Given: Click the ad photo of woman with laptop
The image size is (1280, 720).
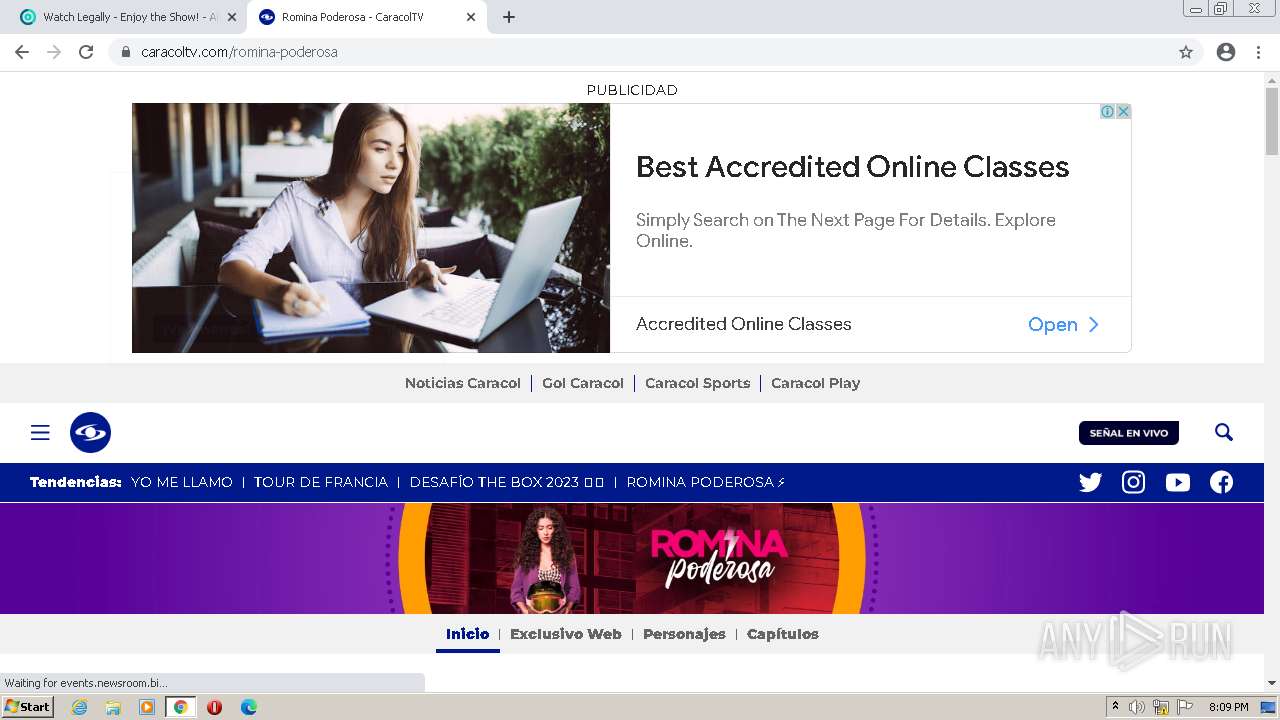Looking at the screenshot, I should 371,228.
